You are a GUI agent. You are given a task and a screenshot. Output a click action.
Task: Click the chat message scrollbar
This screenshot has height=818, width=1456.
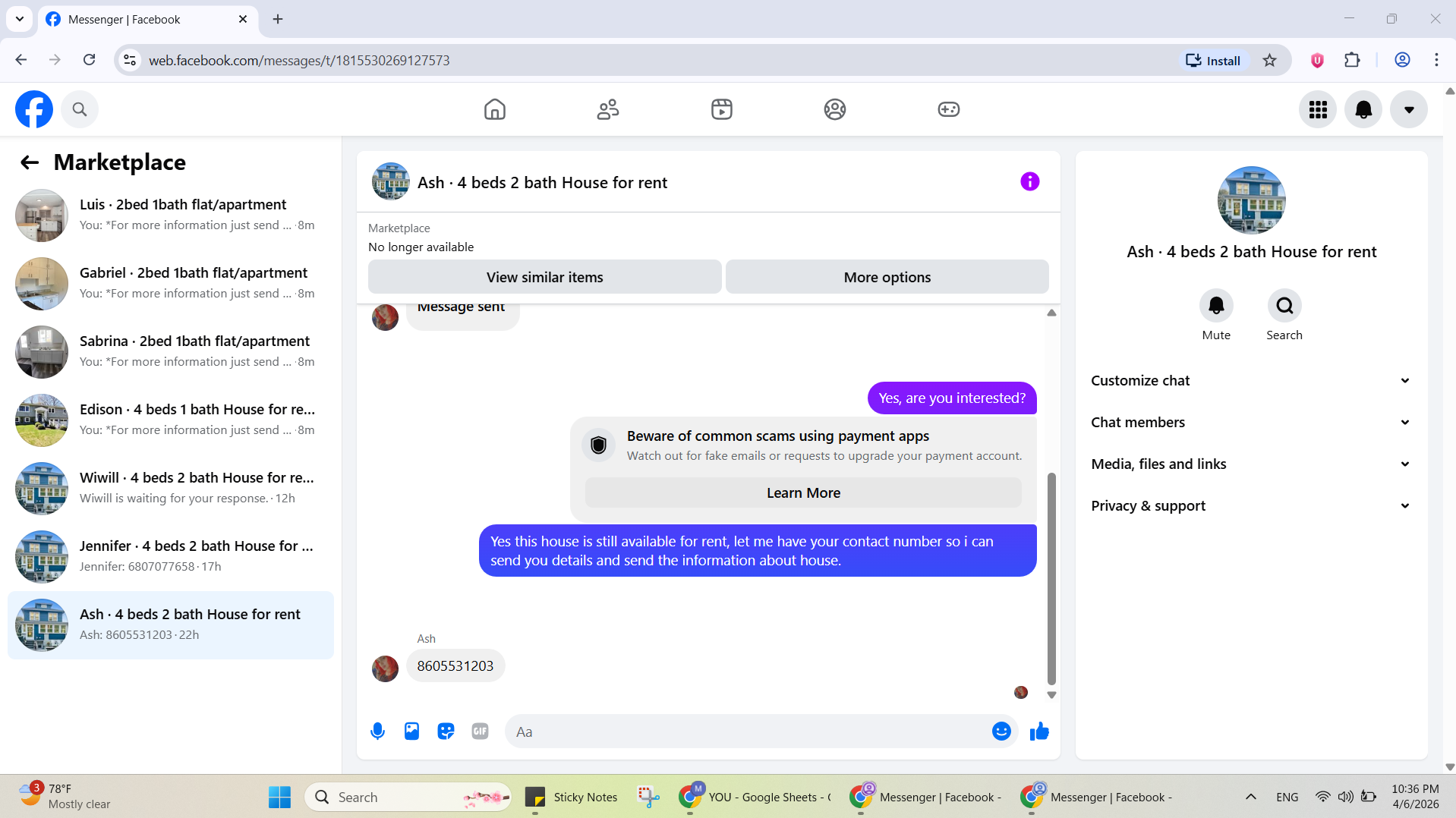point(1051,578)
